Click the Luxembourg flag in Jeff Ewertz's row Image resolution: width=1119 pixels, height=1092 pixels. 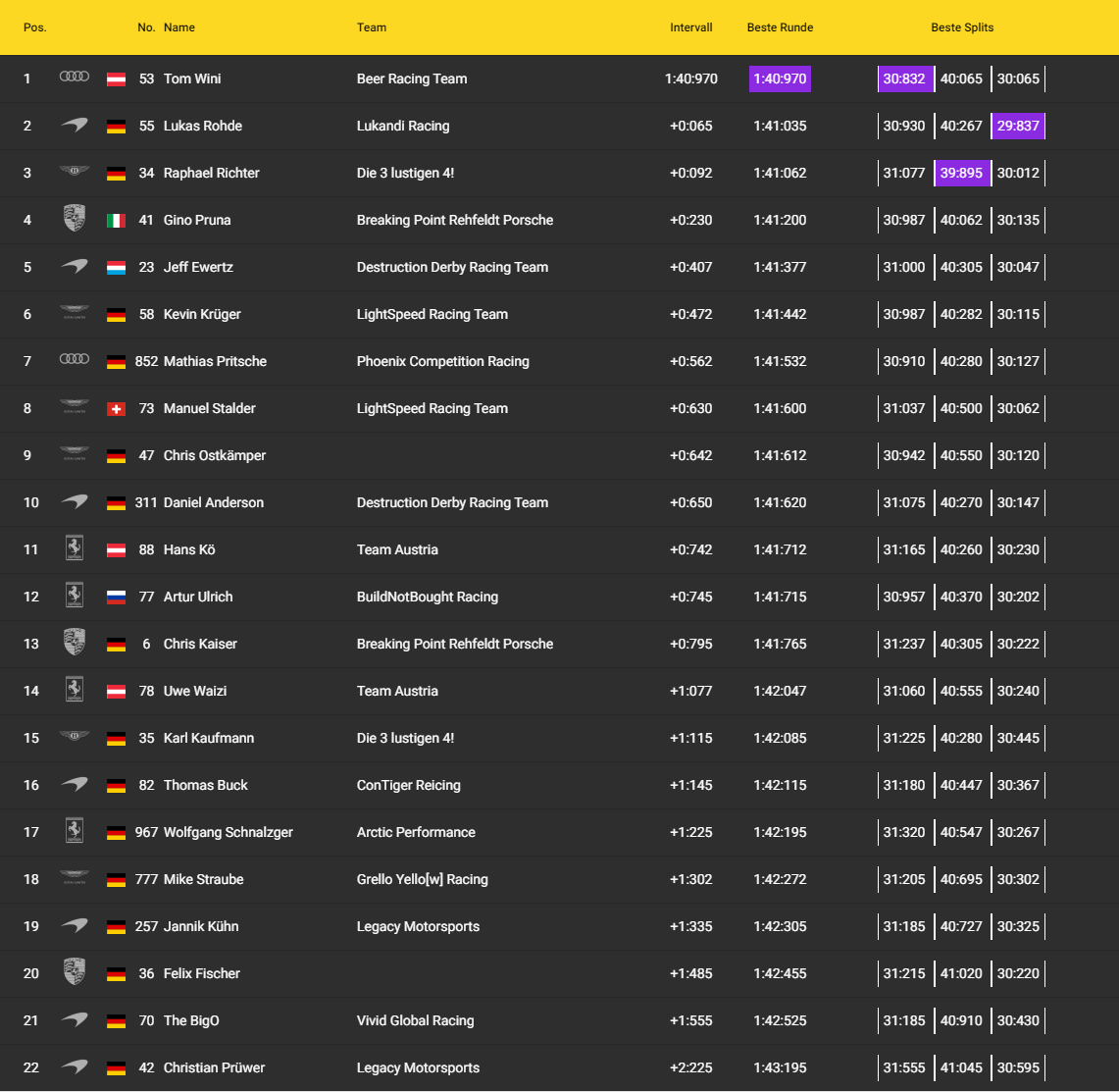(x=116, y=268)
